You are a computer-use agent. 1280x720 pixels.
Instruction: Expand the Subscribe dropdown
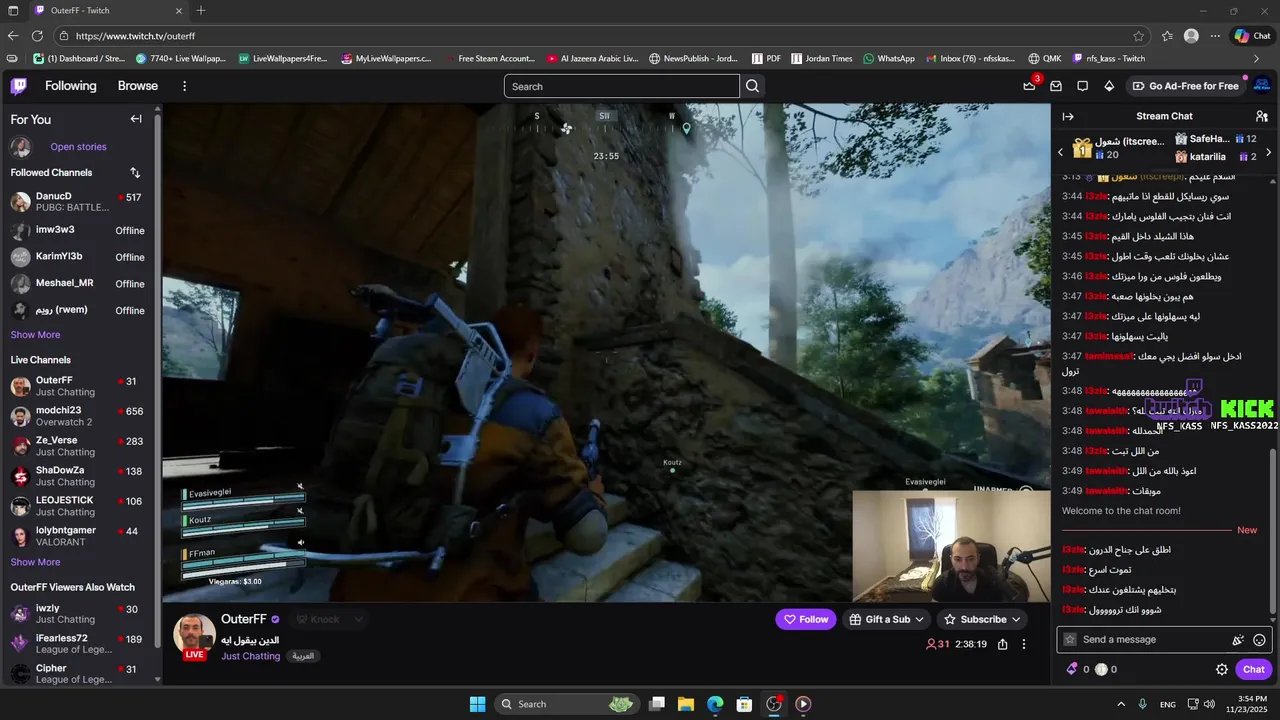click(1015, 620)
